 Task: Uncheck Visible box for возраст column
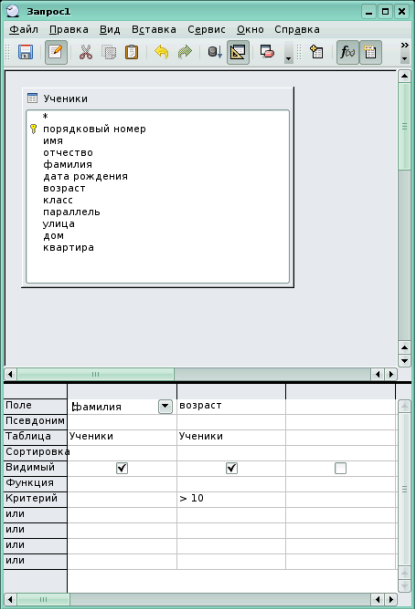pyautogui.click(x=232, y=468)
